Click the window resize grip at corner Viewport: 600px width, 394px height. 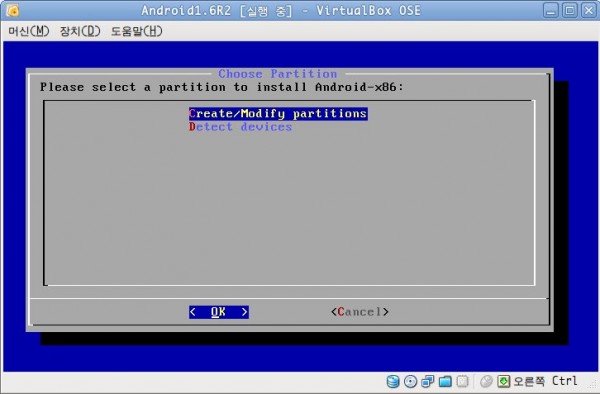pyautogui.click(x=595, y=389)
